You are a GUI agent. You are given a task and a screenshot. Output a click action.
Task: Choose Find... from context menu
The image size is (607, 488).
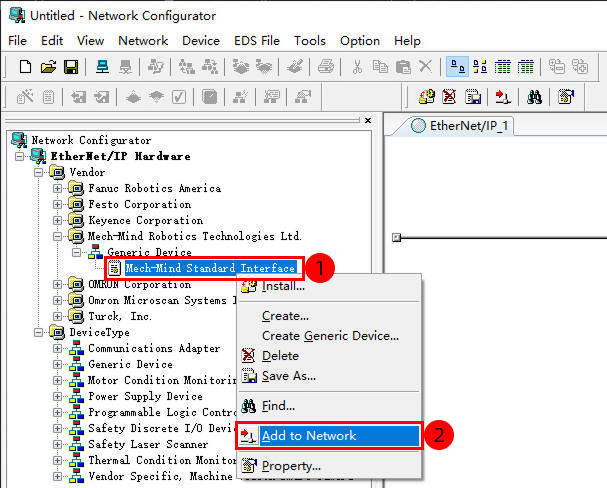tap(329, 406)
